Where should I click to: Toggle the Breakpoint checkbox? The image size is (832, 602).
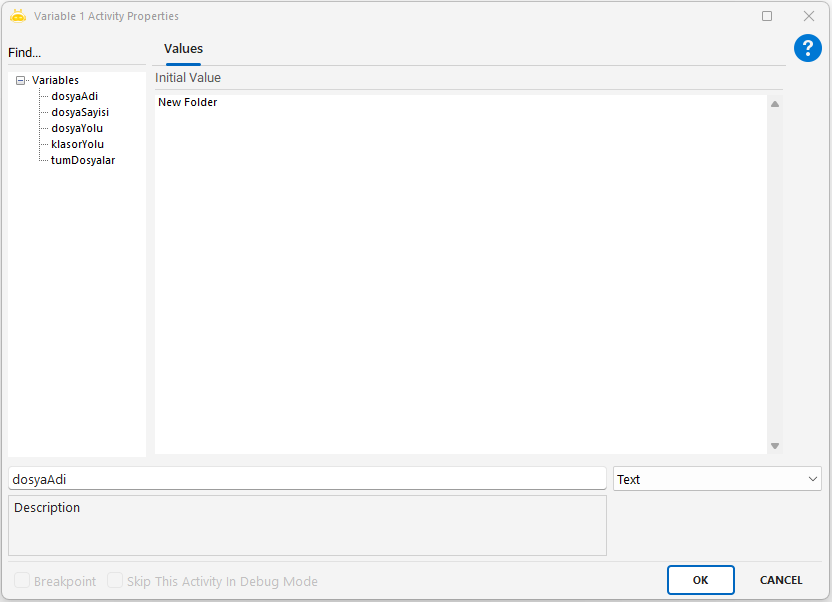click(x=22, y=581)
